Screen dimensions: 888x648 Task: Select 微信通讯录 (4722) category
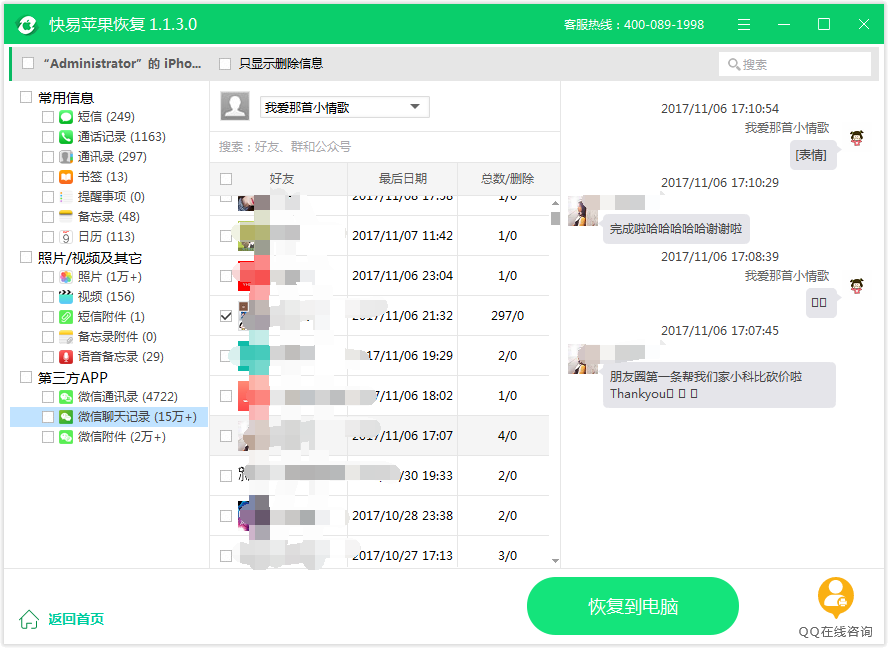[127, 397]
